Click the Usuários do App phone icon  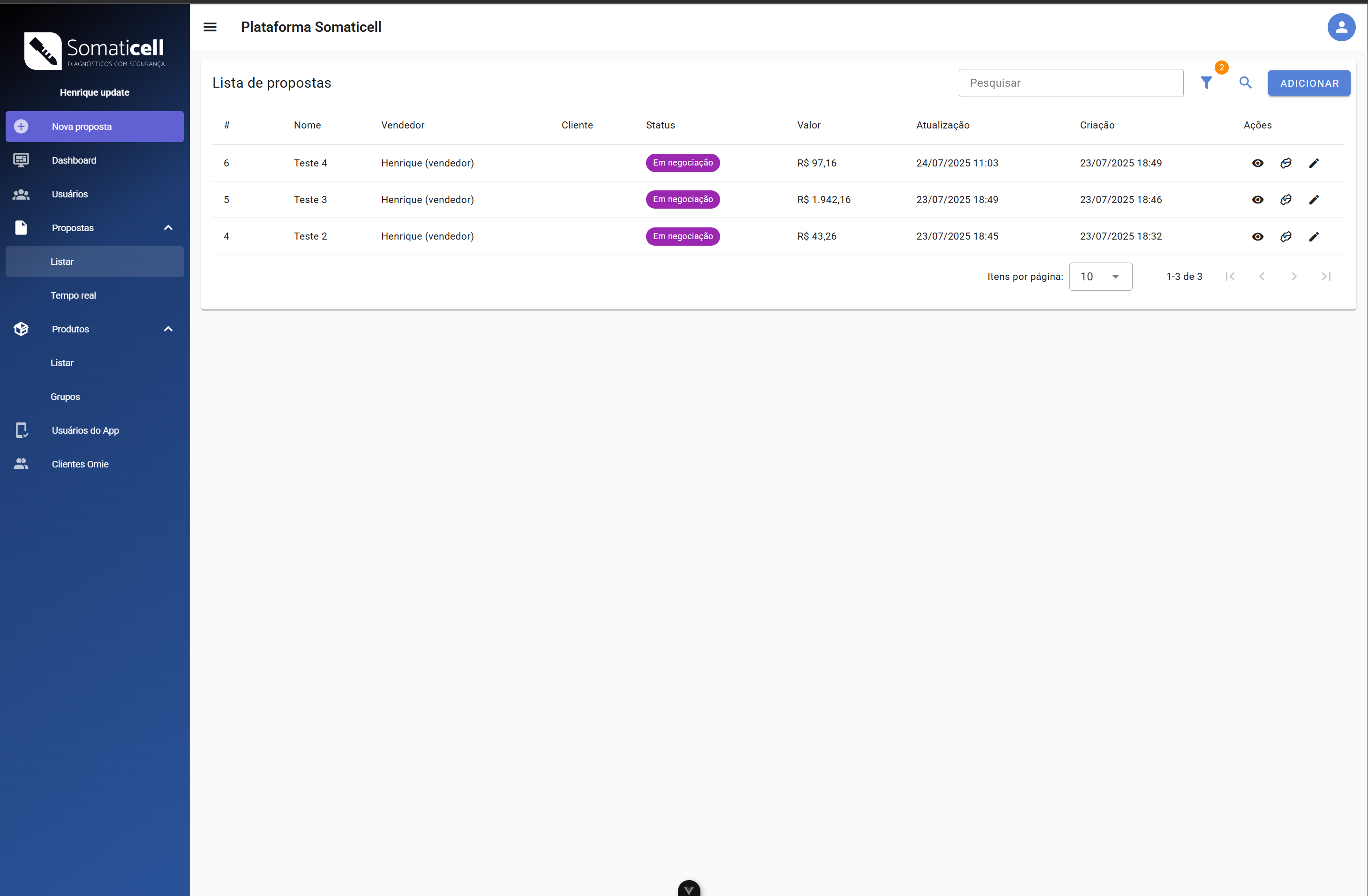tap(21, 430)
